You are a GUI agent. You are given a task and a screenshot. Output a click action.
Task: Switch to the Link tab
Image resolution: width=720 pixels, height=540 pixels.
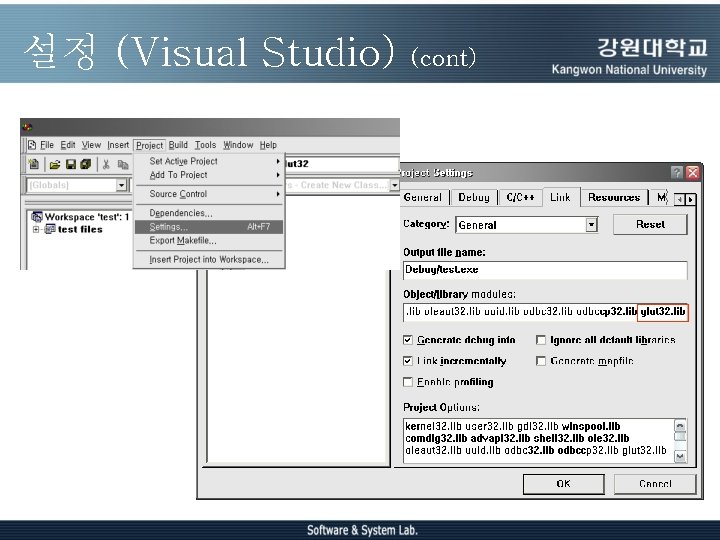tap(561, 197)
